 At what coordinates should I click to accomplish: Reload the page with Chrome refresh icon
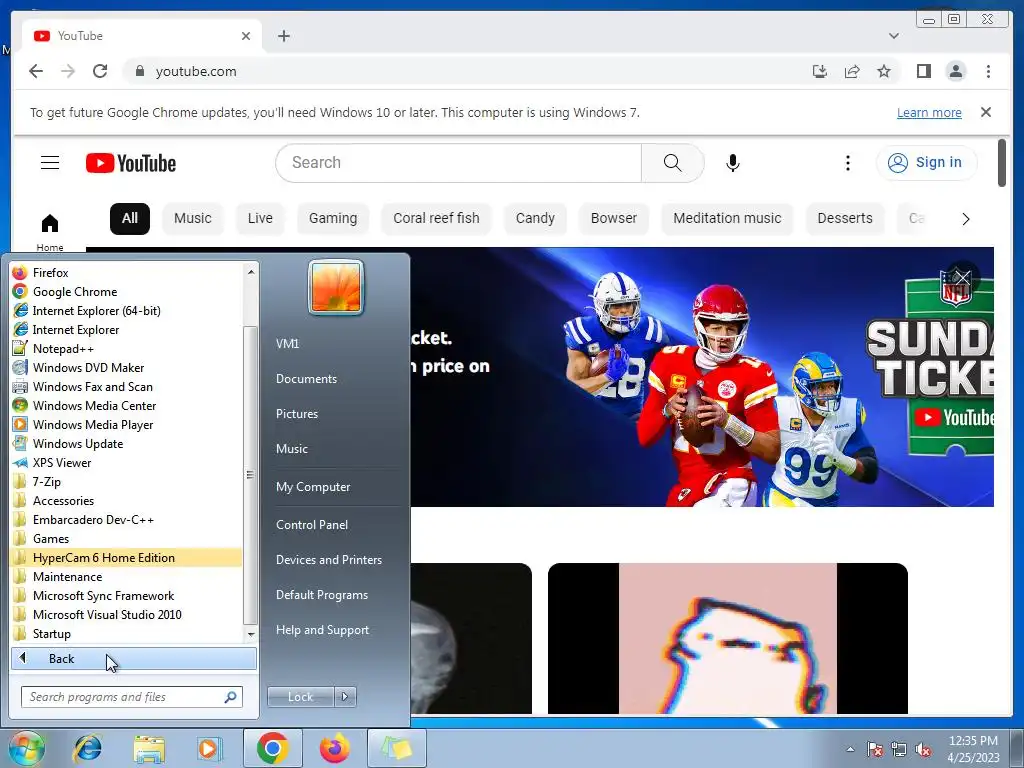(100, 71)
